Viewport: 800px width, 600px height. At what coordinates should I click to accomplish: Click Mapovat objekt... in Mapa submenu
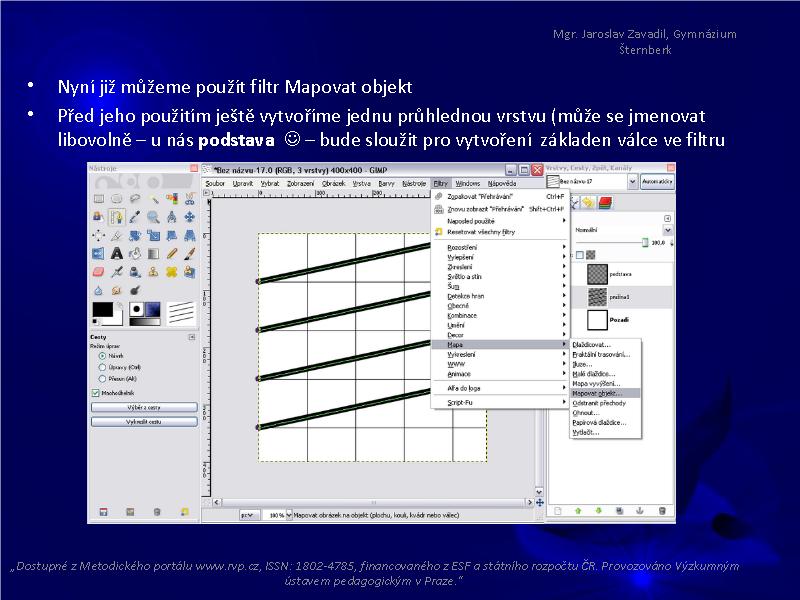pos(605,393)
